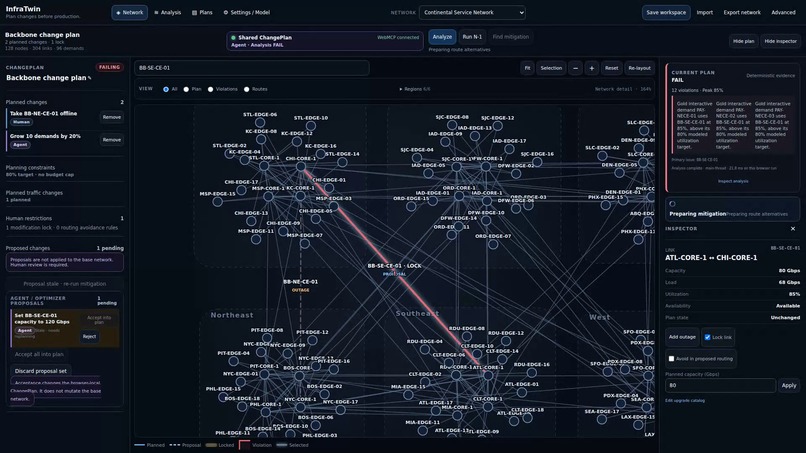Select the STL-EDGE-10 node circle

[311, 126]
